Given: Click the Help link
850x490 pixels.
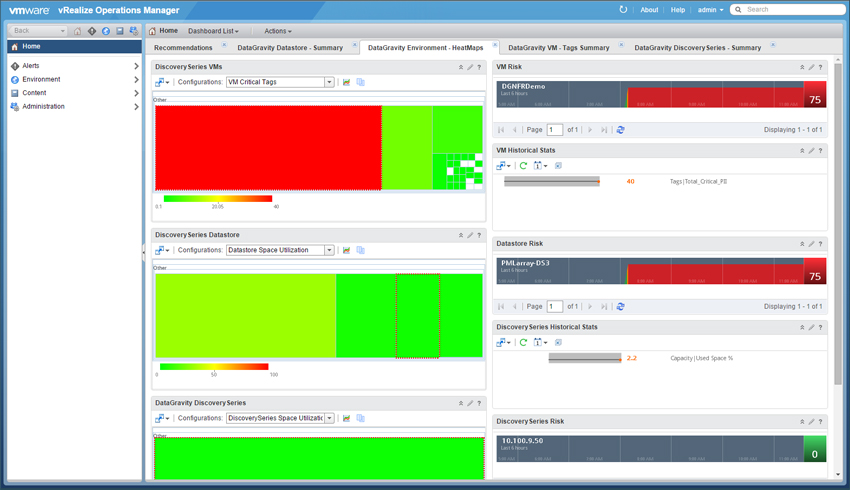Looking at the screenshot, I should [678, 10].
